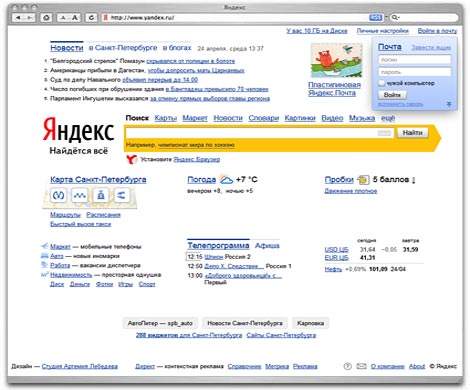Image resolution: width=470 pixels, height=390 pixels.
Task: Click the Нефть oil price link
Action: click(x=333, y=269)
